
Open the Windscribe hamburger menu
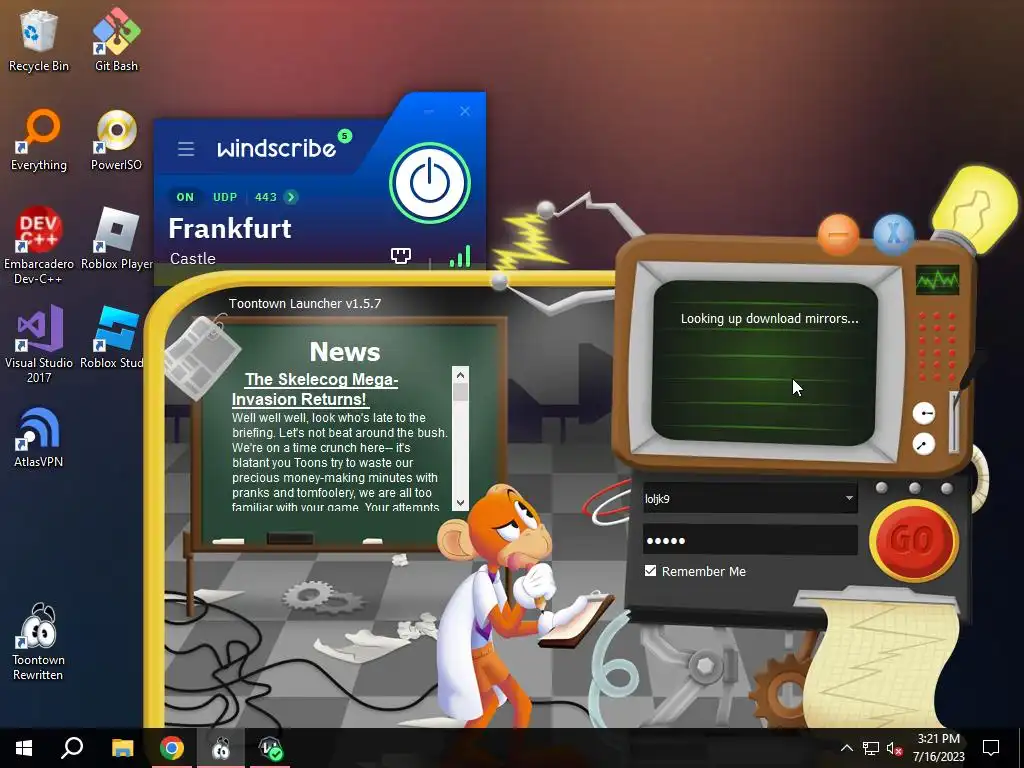(185, 149)
